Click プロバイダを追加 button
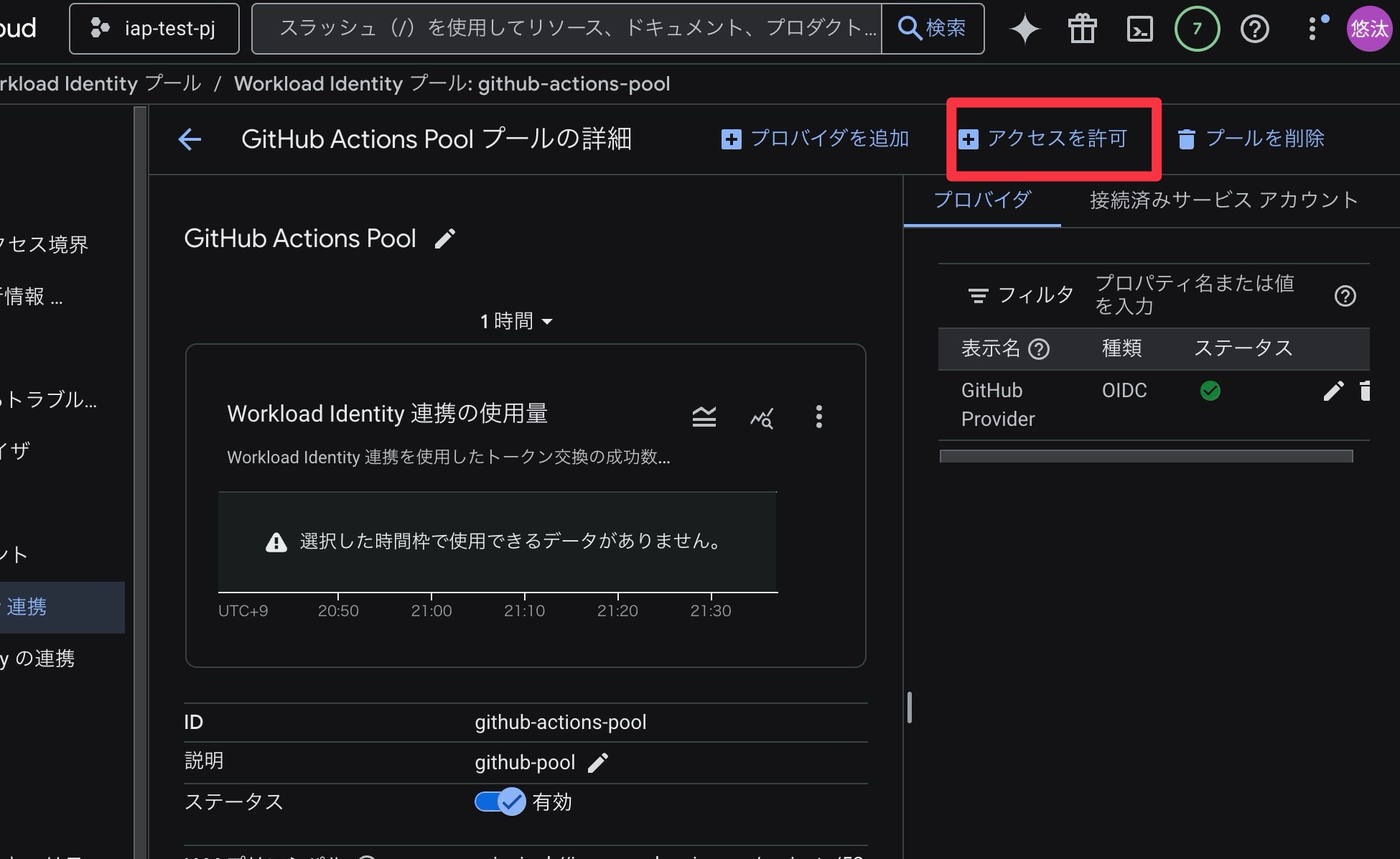The width and height of the screenshot is (1400, 859). [x=816, y=139]
